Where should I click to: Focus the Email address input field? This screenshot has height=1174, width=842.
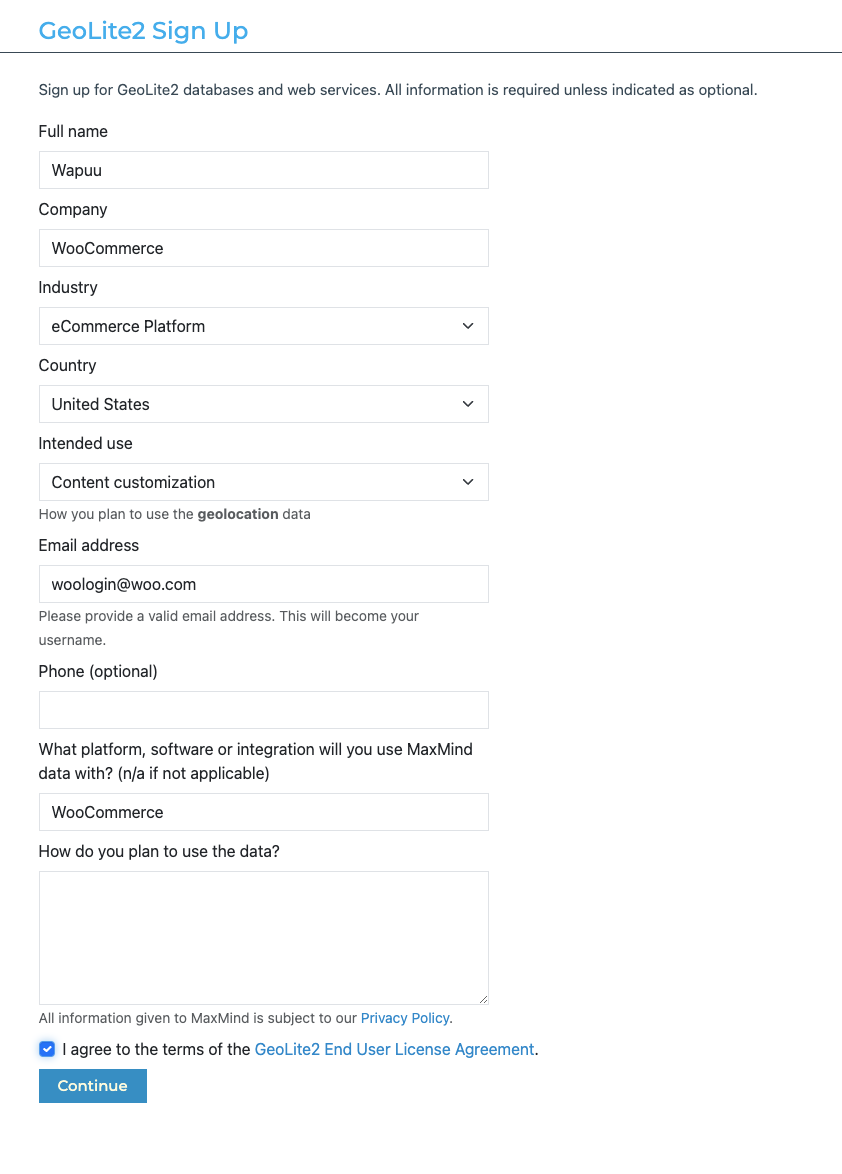point(263,584)
